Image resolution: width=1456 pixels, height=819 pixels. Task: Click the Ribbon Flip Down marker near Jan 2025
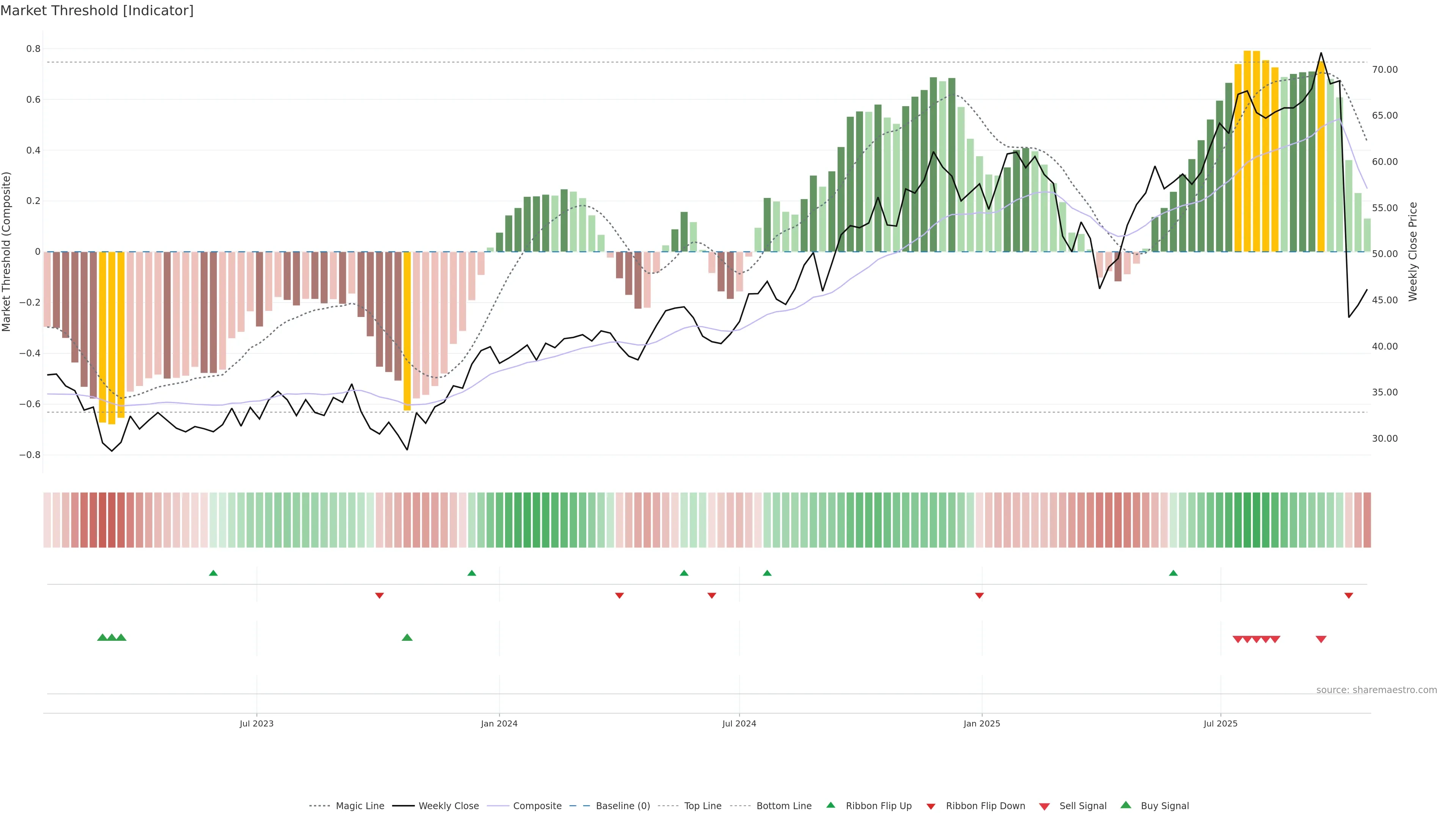[x=979, y=596]
